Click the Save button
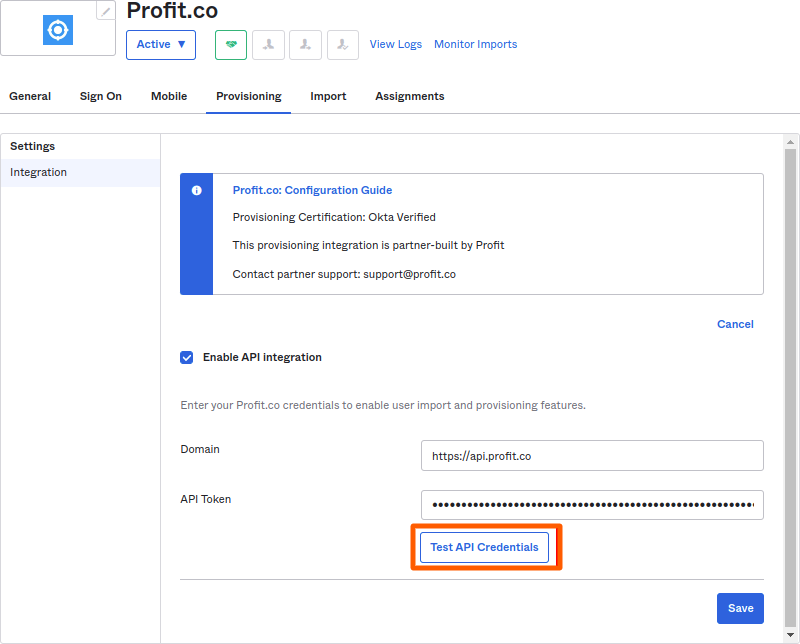This screenshot has width=800, height=644. [x=740, y=608]
